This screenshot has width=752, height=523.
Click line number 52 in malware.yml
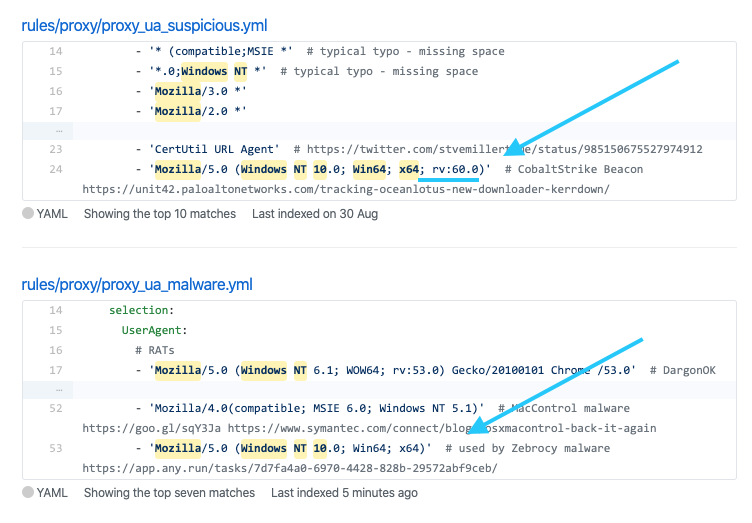(56, 408)
